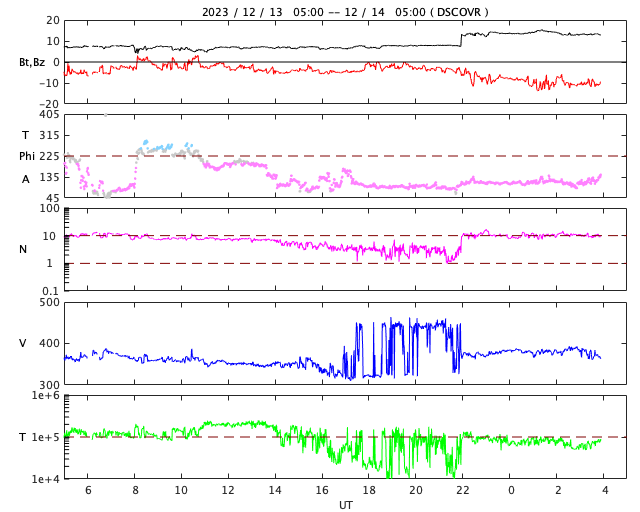Image resolution: width=640 pixels, height=512 pixels.
Task: Click the UT x-axis label
Action: click(345, 505)
